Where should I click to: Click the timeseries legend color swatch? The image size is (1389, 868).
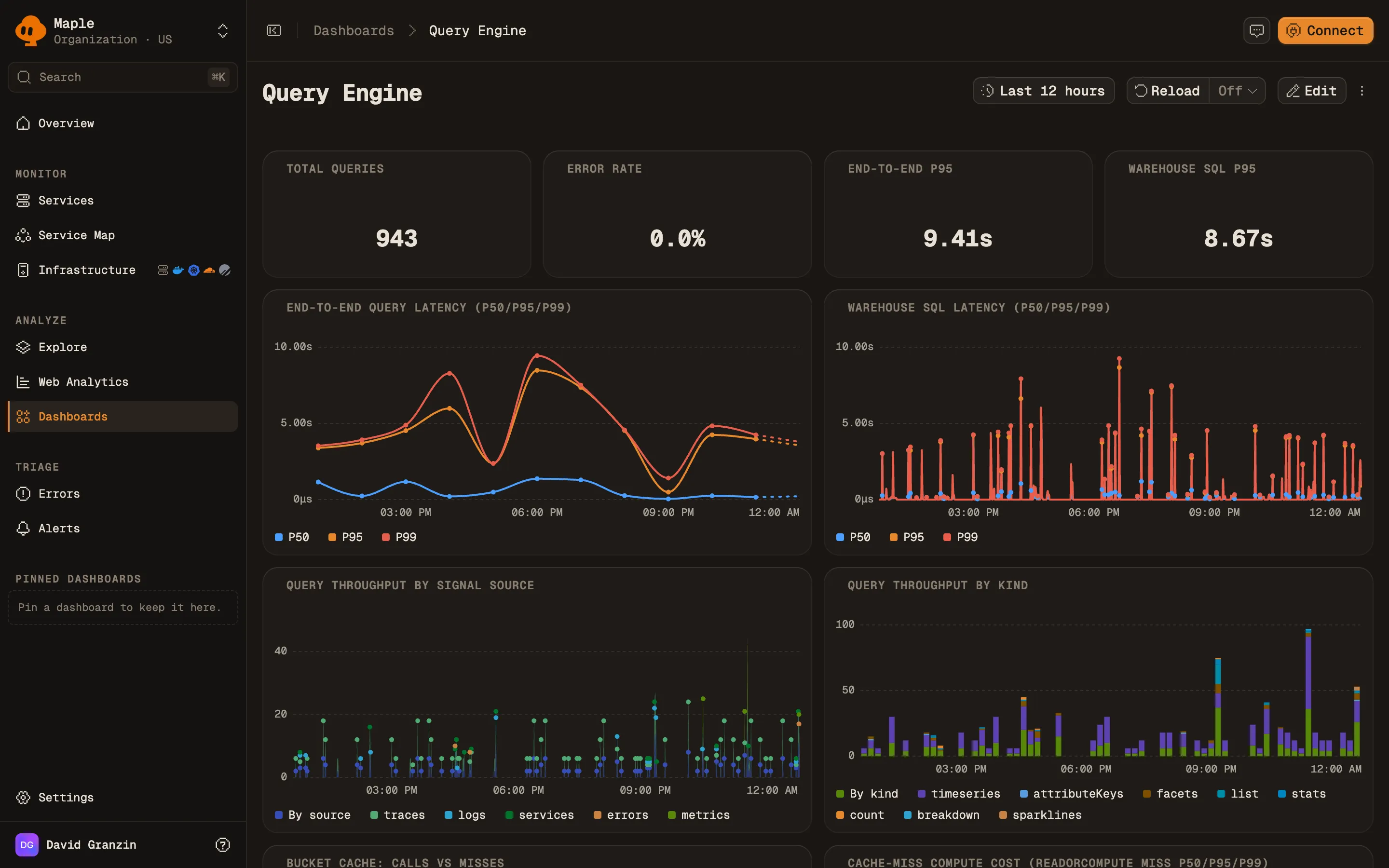point(922,794)
